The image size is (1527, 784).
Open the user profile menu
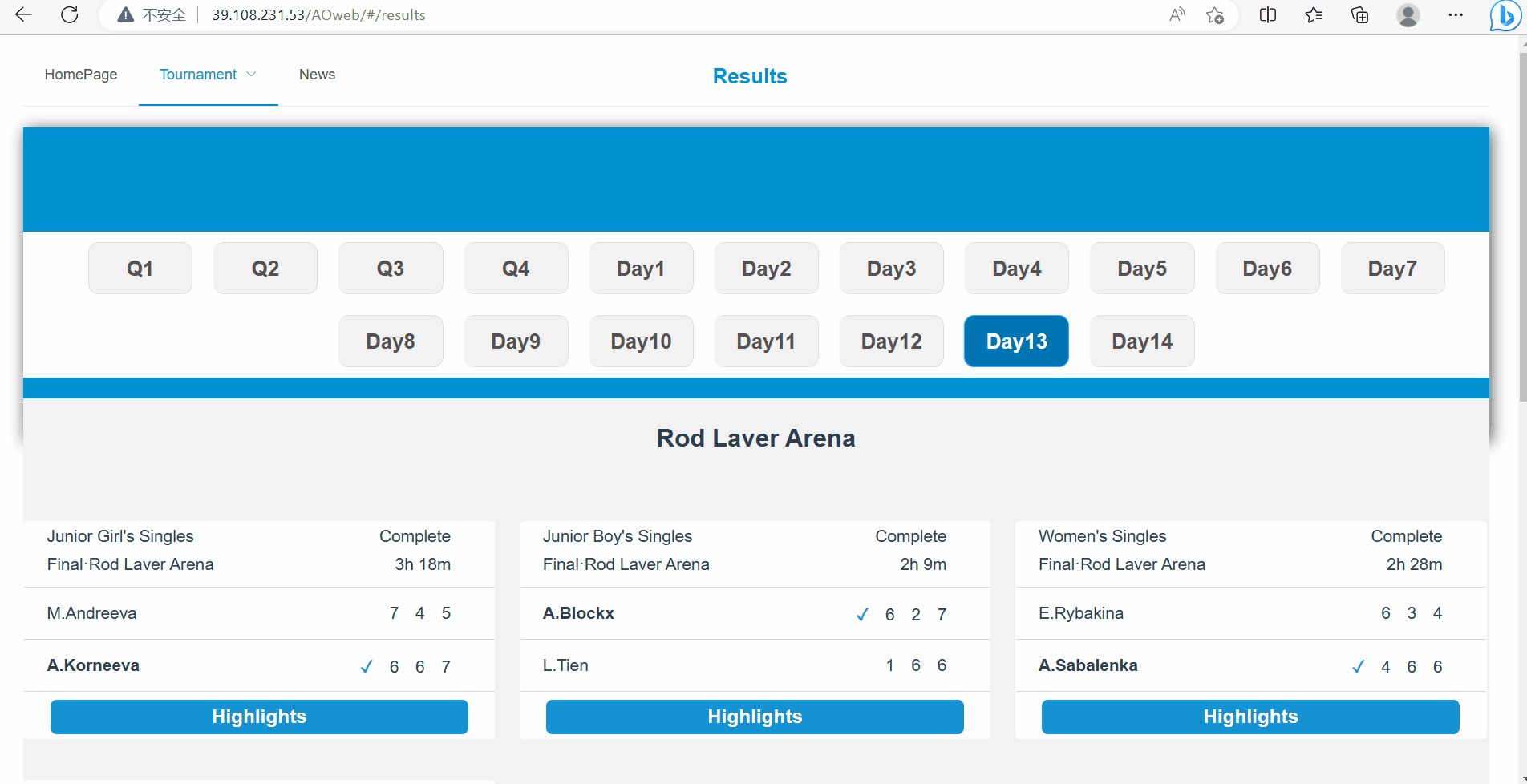[x=1408, y=14]
